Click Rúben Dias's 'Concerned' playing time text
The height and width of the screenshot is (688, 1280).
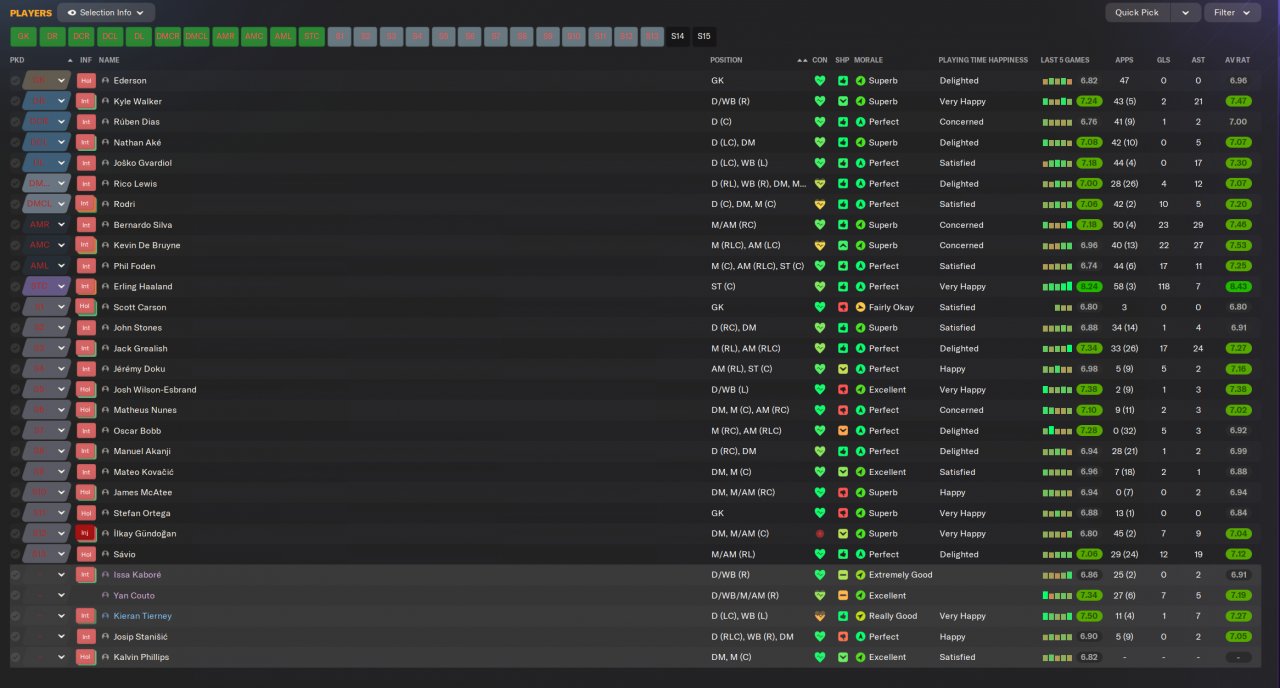click(x=961, y=122)
